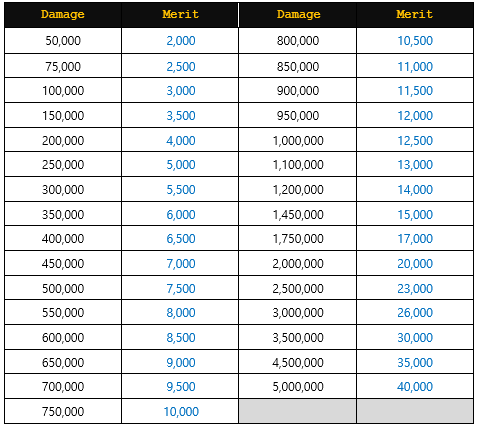Select the 2,500,000 damage cell
This screenshot has width=480, height=428.
[298, 288]
